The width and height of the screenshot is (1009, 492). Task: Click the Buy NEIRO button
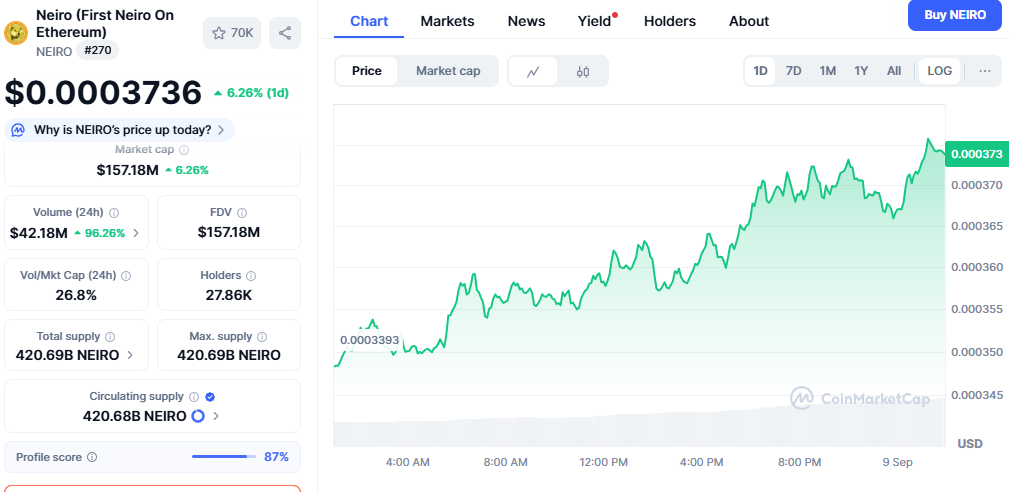click(954, 15)
